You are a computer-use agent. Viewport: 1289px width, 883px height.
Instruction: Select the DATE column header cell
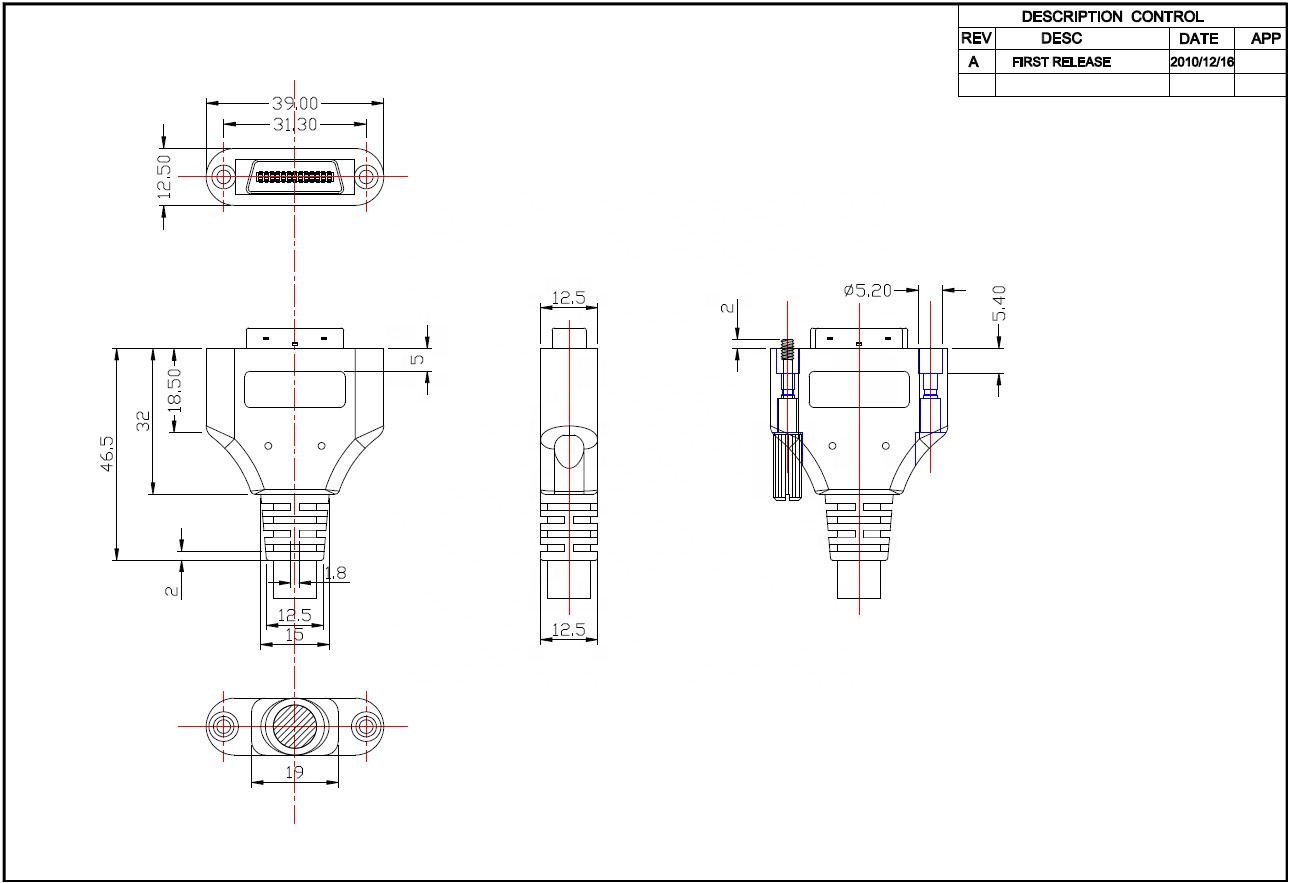(1199, 39)
